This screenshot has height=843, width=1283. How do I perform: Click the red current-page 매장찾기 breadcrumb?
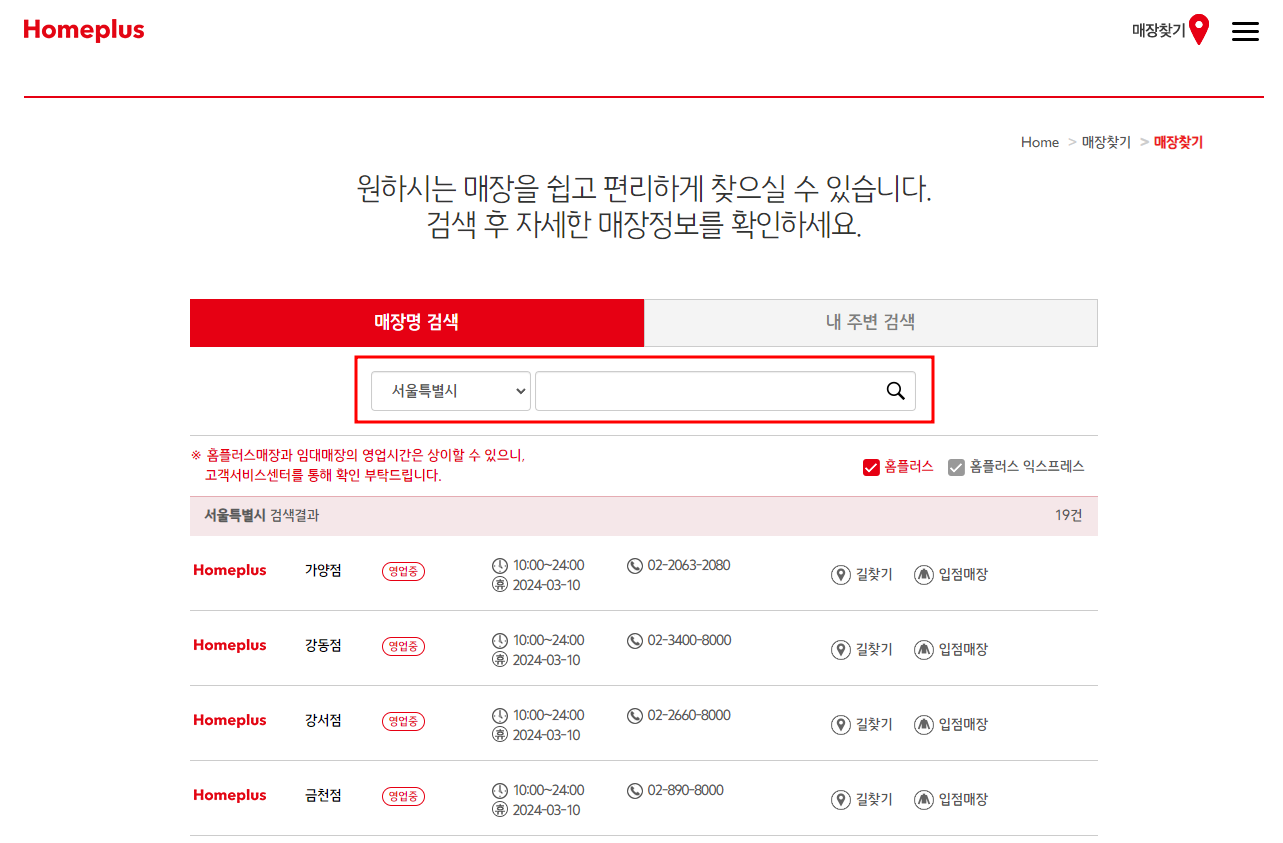point(1178,142)
